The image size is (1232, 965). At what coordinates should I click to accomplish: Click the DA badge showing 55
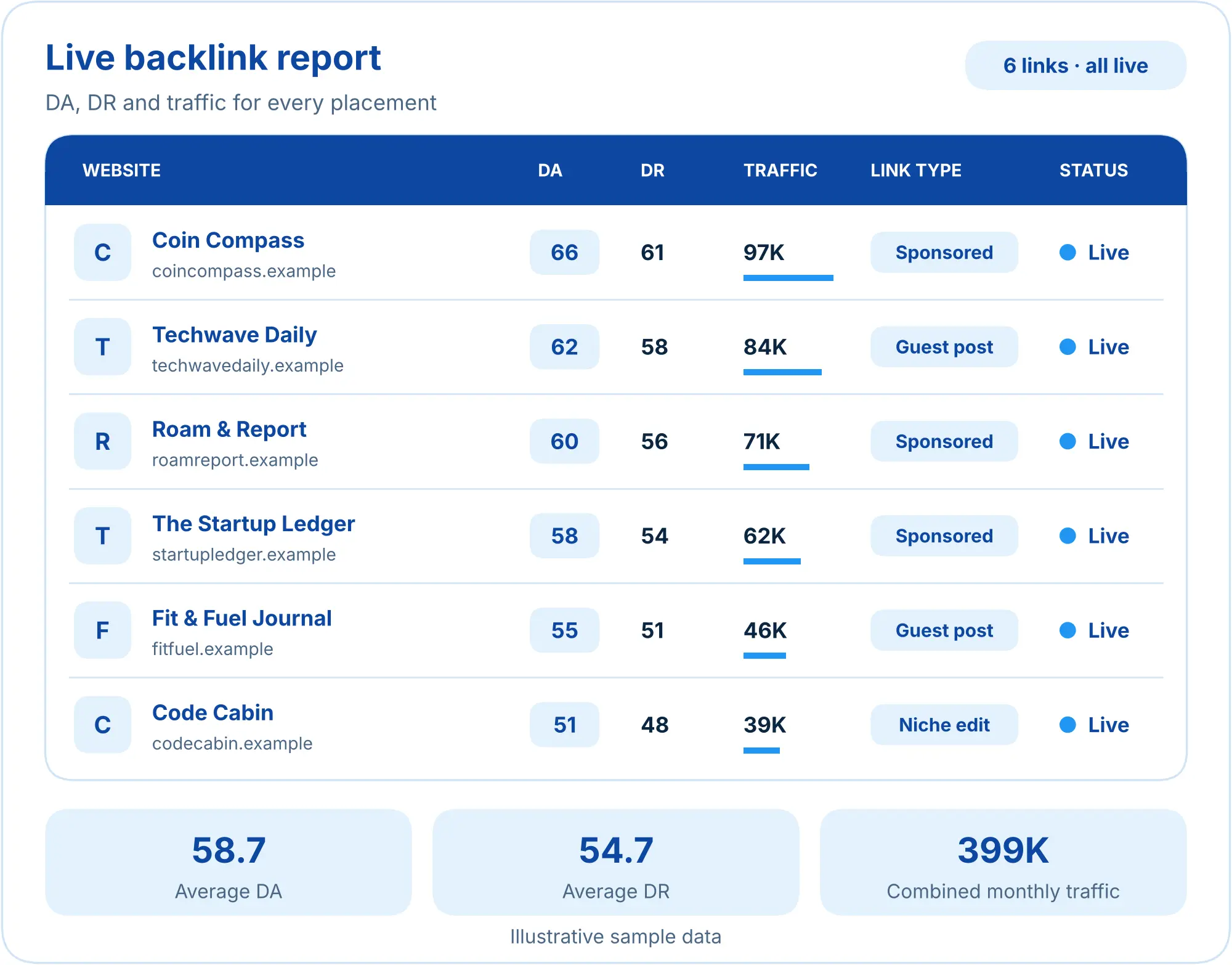click(564, 630)
